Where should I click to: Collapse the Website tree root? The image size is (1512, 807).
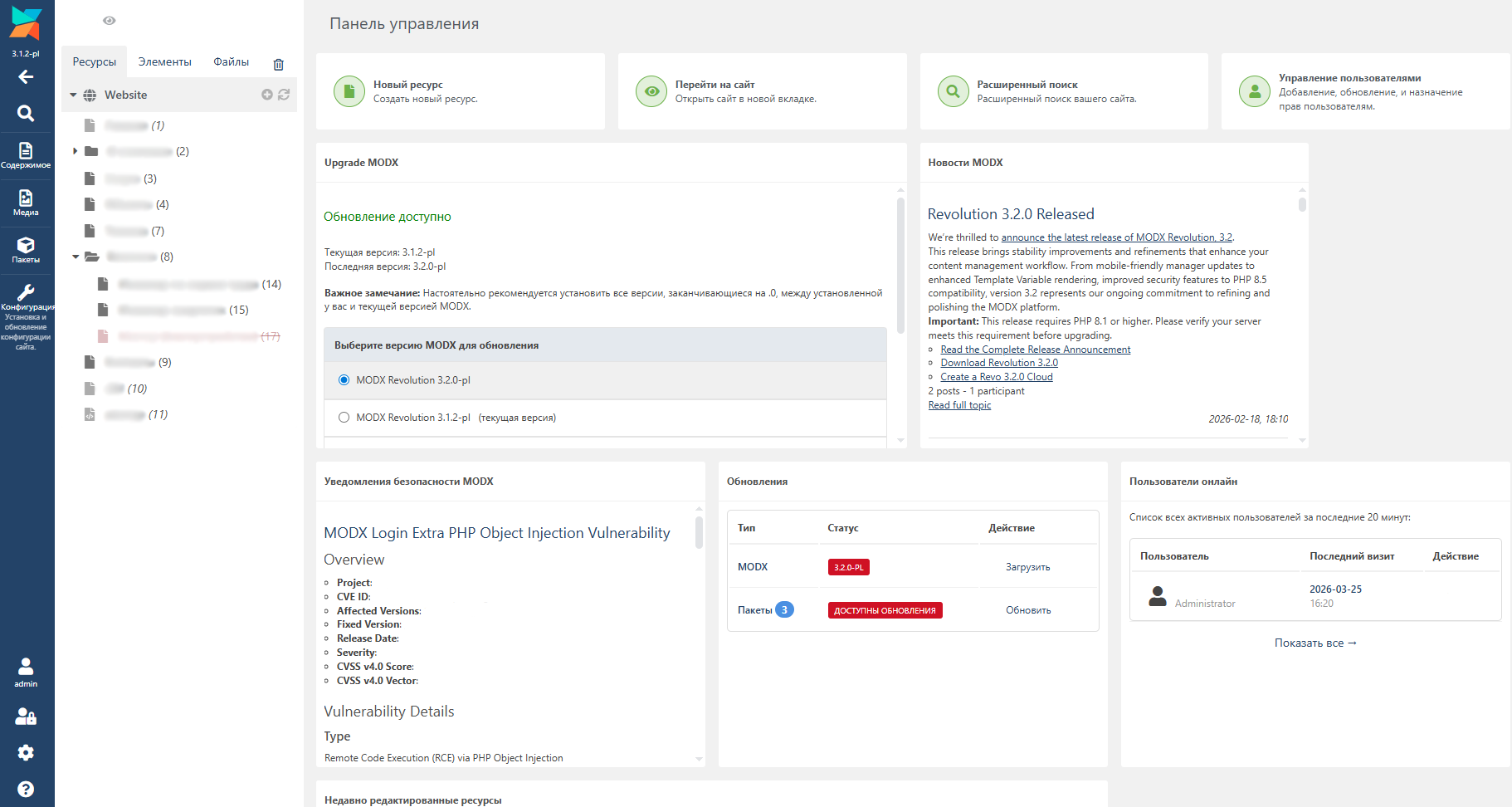coord(73,95)
